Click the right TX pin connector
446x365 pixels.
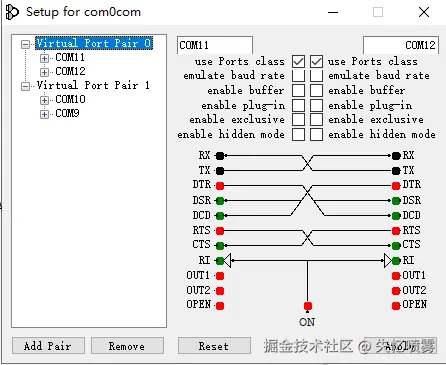[x=396, y=171]
